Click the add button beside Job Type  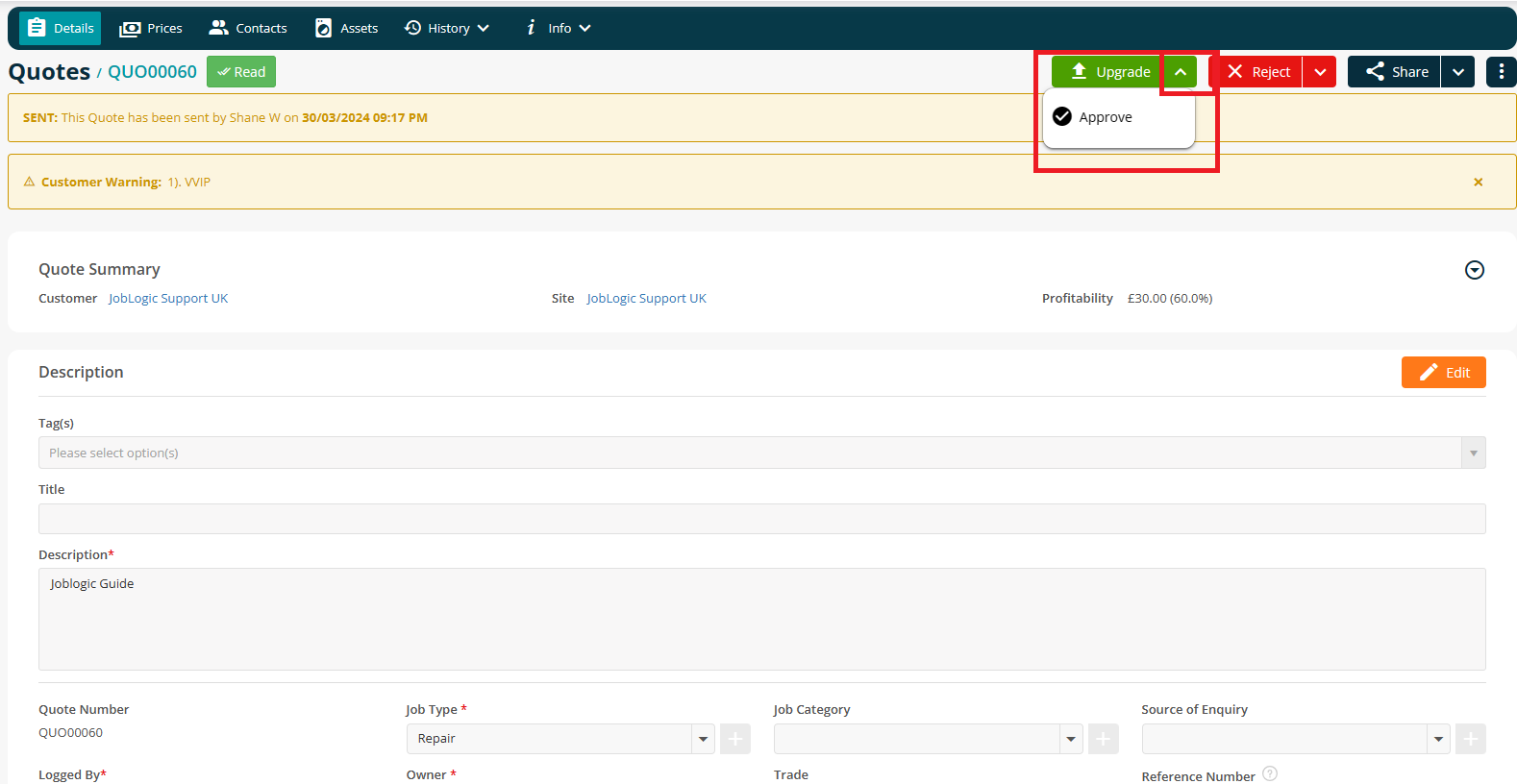735,739
